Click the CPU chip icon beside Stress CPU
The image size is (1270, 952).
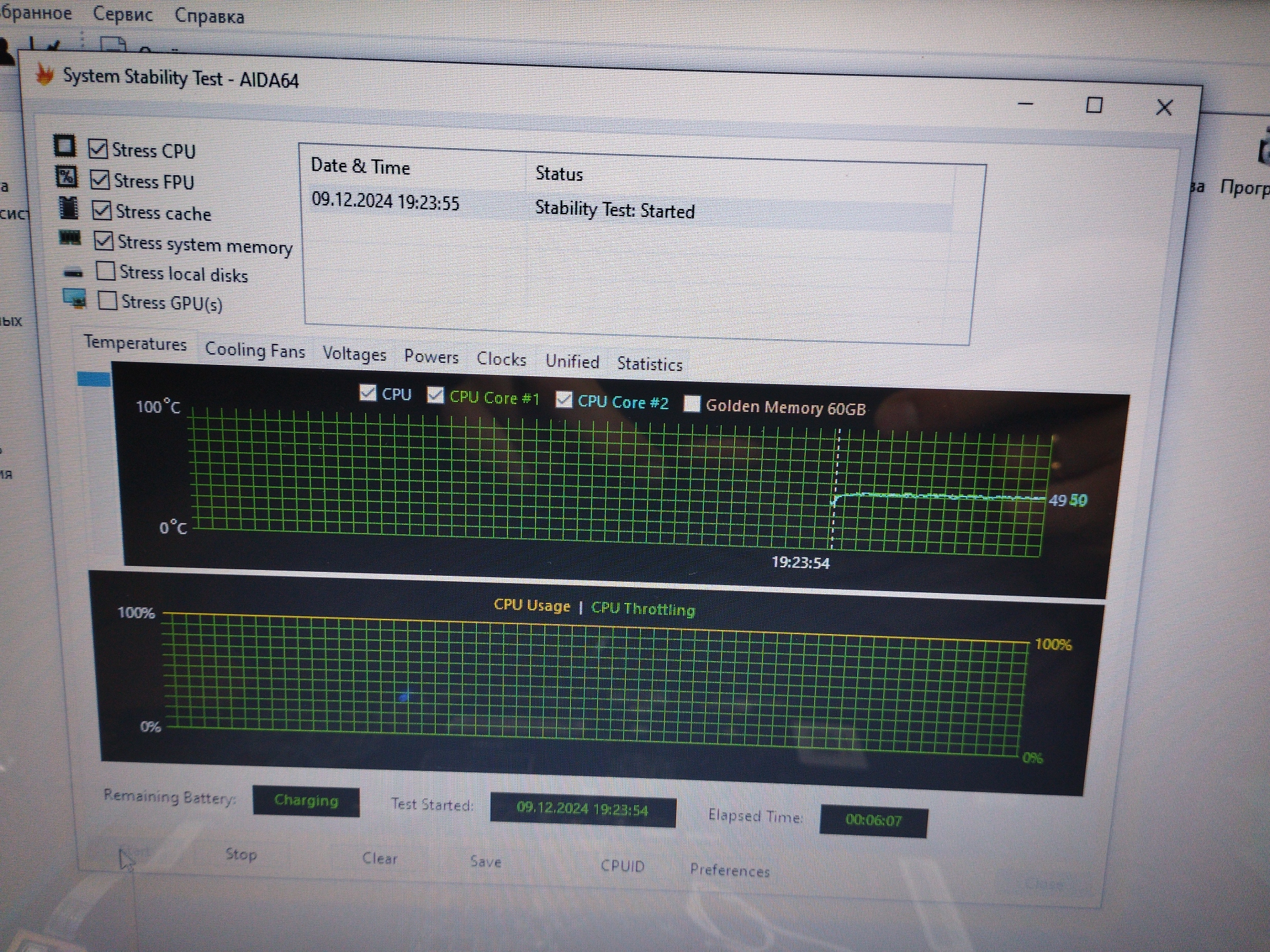(65, 146)
